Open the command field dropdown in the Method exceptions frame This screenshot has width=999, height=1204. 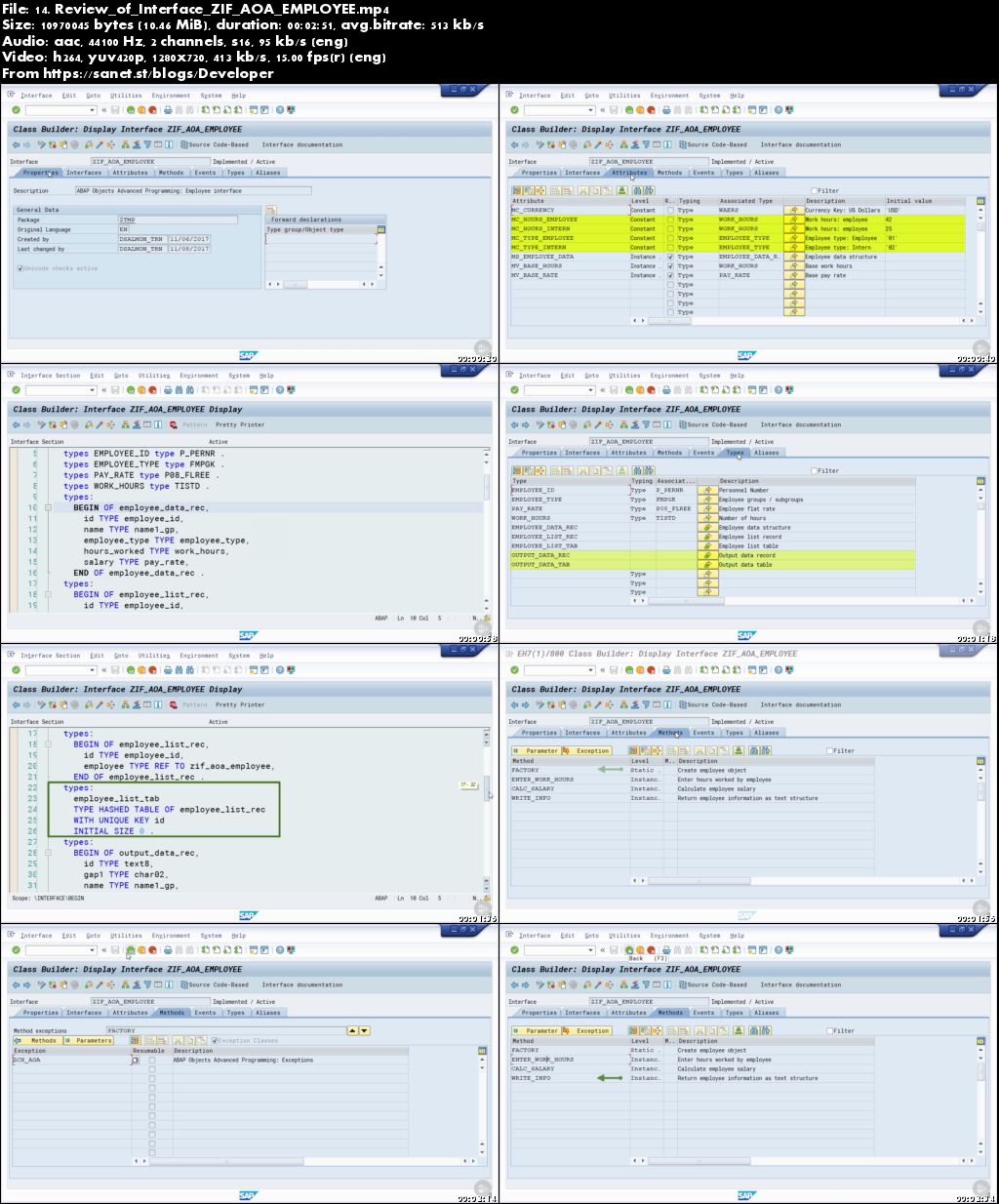[x=93, y=950]
